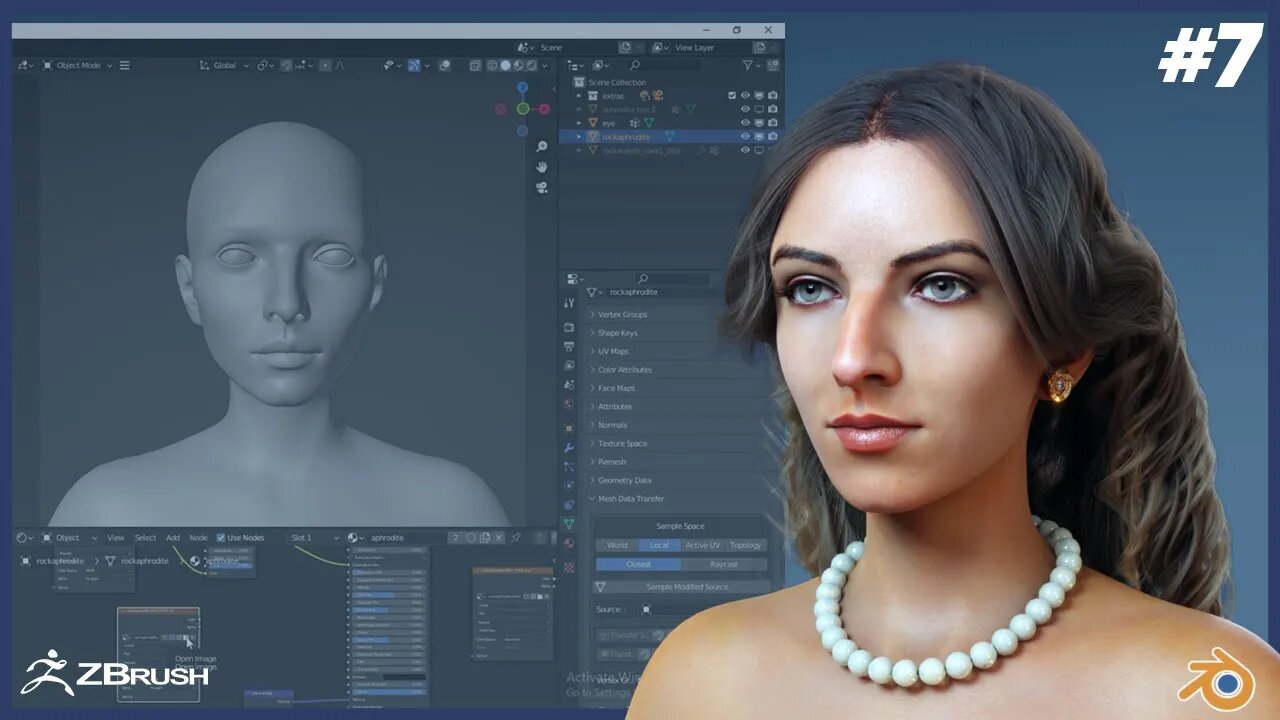This screenshot has height=720, width=1280.
Task: Click aphrodite in node editor breadcrumb
Action: pyautogui.click(x=221, y=561)
